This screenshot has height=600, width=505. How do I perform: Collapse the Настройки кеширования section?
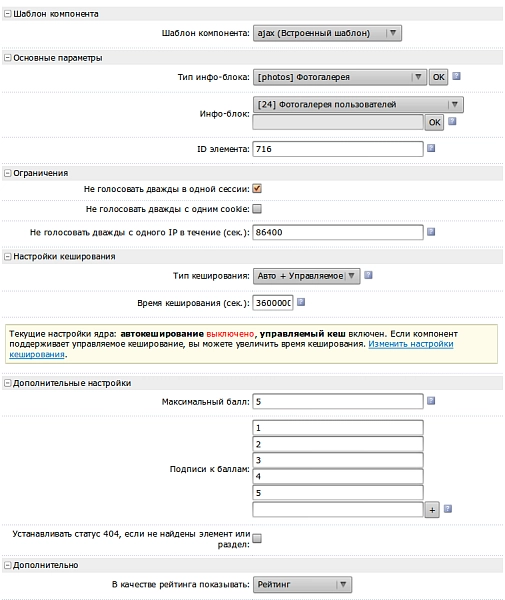(7, 256)
